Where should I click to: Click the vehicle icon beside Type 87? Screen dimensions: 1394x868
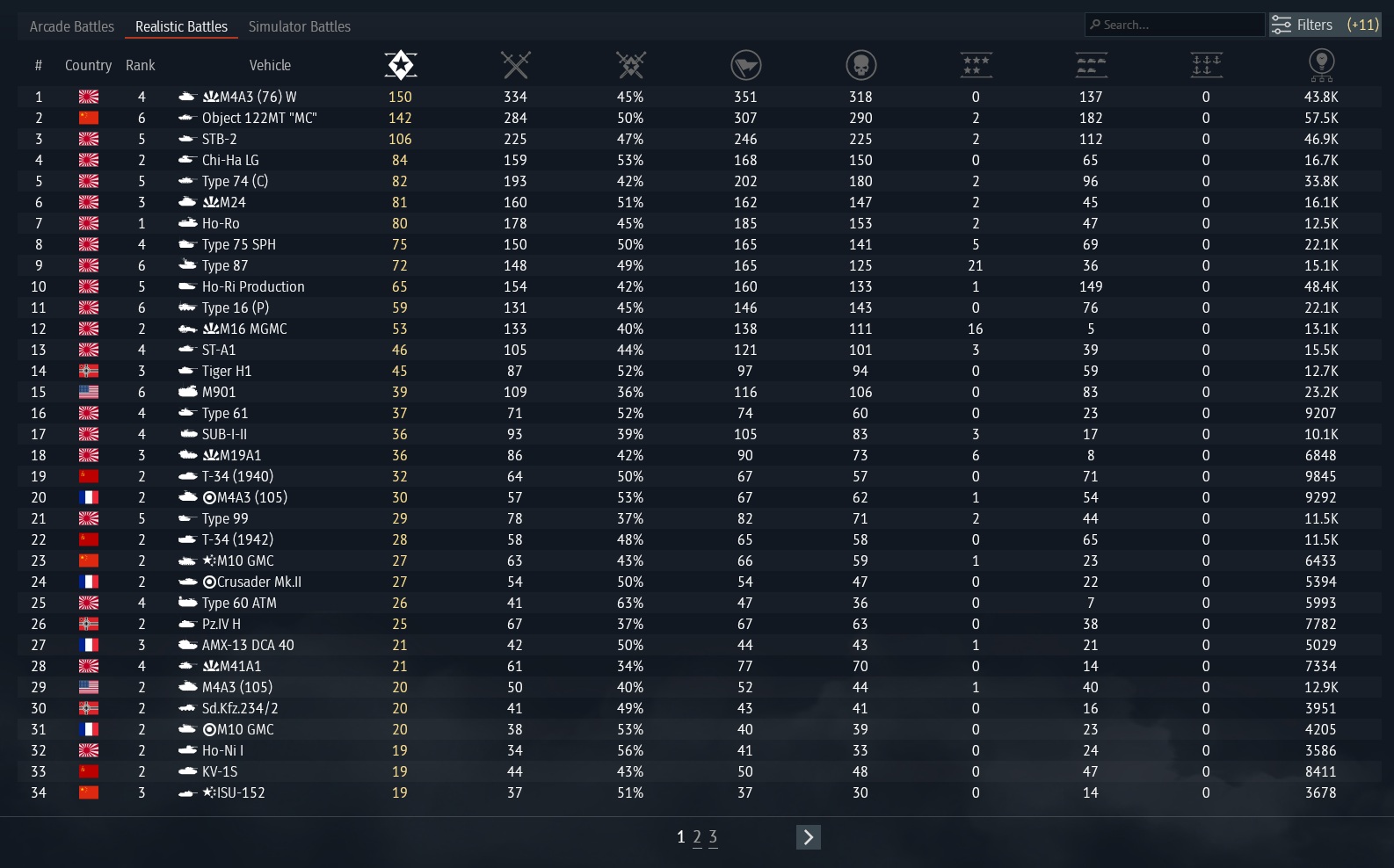point(186,265)
